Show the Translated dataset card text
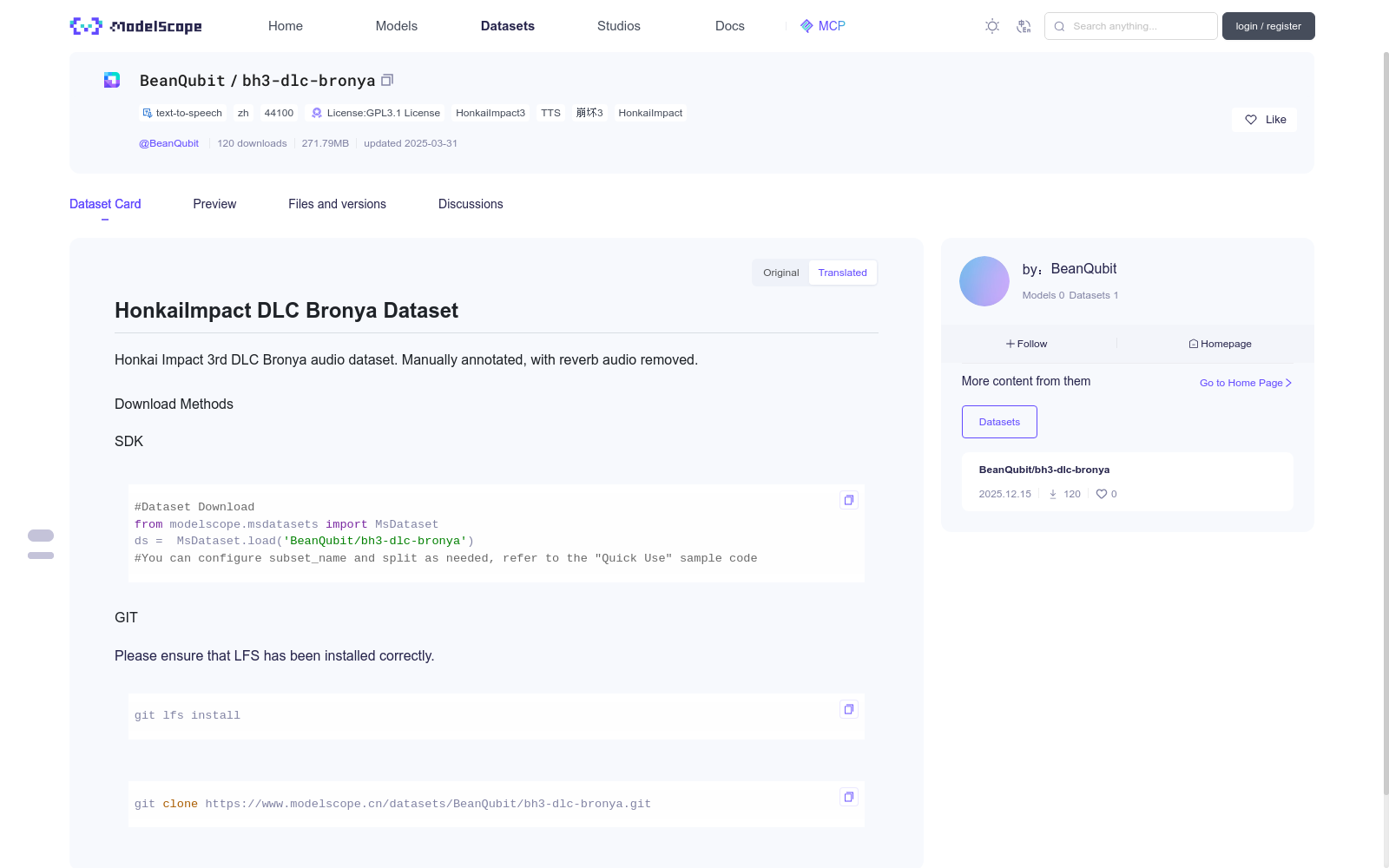 click(842, 273)
